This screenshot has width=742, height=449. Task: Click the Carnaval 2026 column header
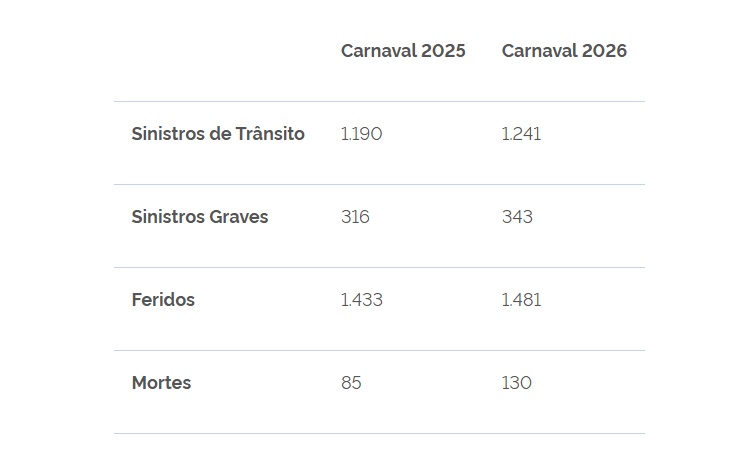pyautogui.click(x=564, y=51)
